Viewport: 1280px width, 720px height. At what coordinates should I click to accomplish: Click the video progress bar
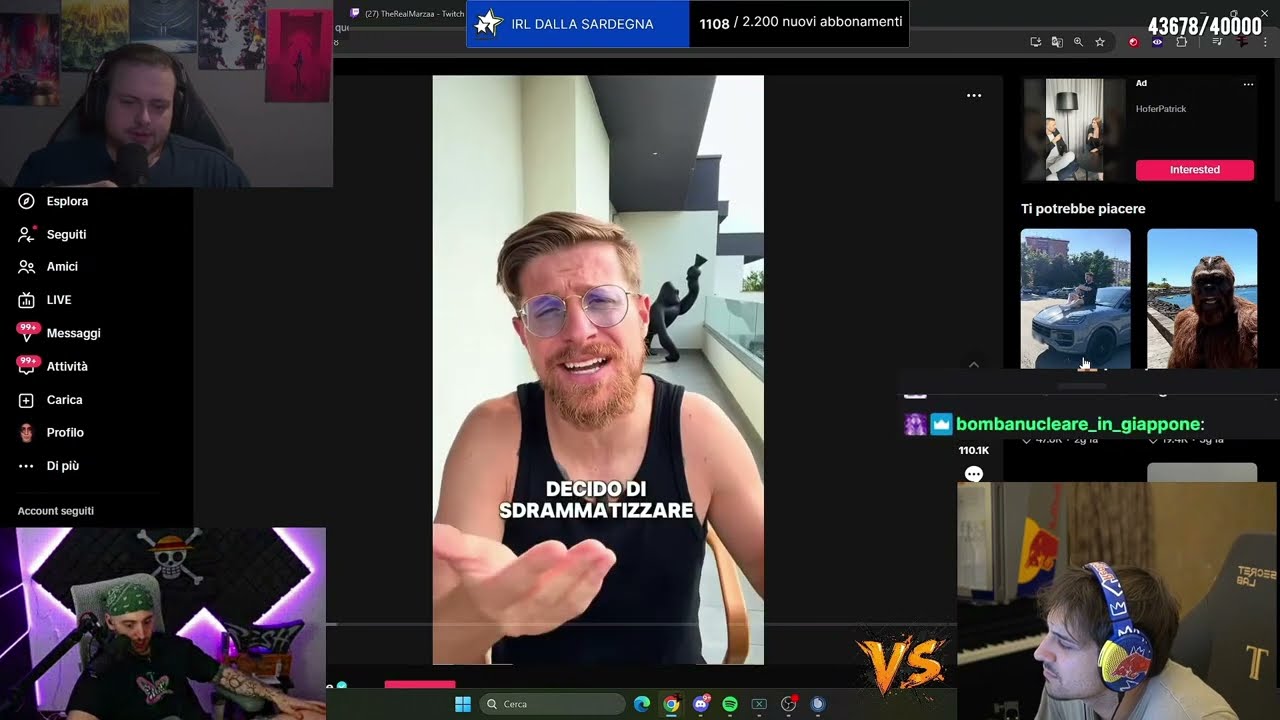(x=640, y=625)
